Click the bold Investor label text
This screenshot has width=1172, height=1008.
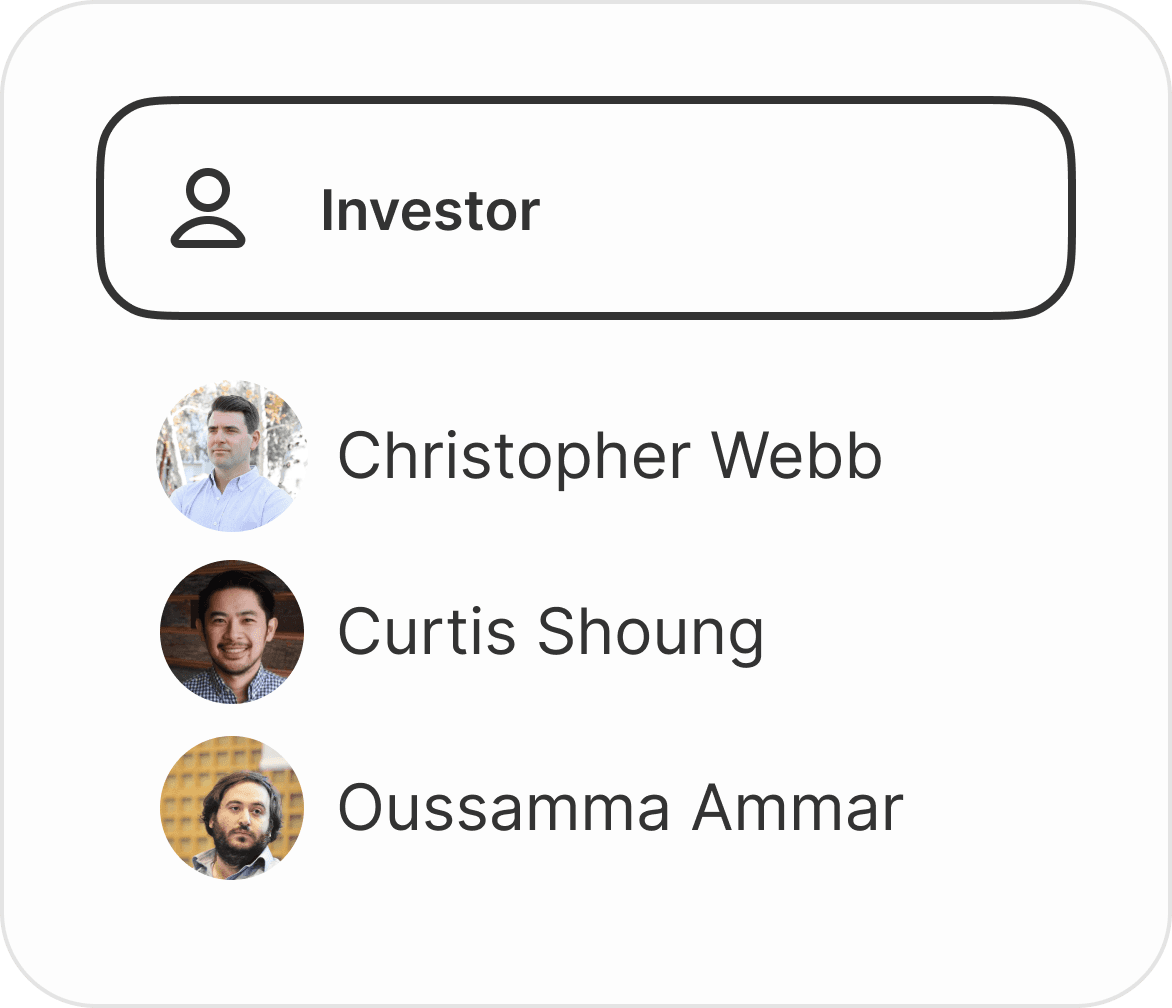click(430, 211)
